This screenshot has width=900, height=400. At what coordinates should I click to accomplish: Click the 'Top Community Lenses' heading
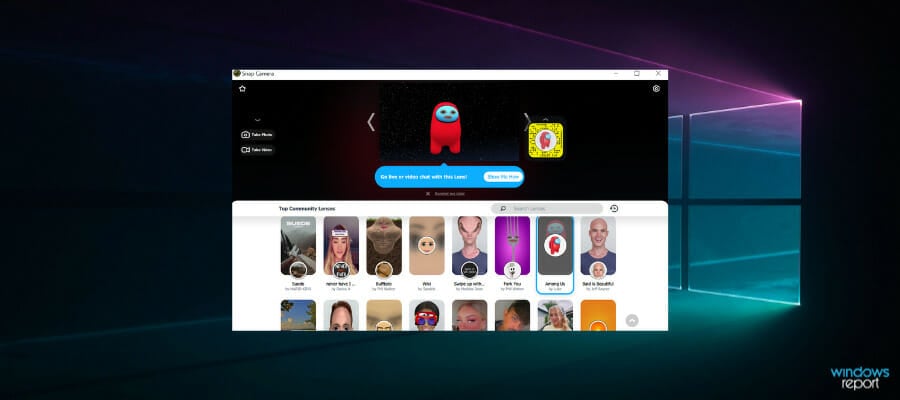[x=307, y=208]
